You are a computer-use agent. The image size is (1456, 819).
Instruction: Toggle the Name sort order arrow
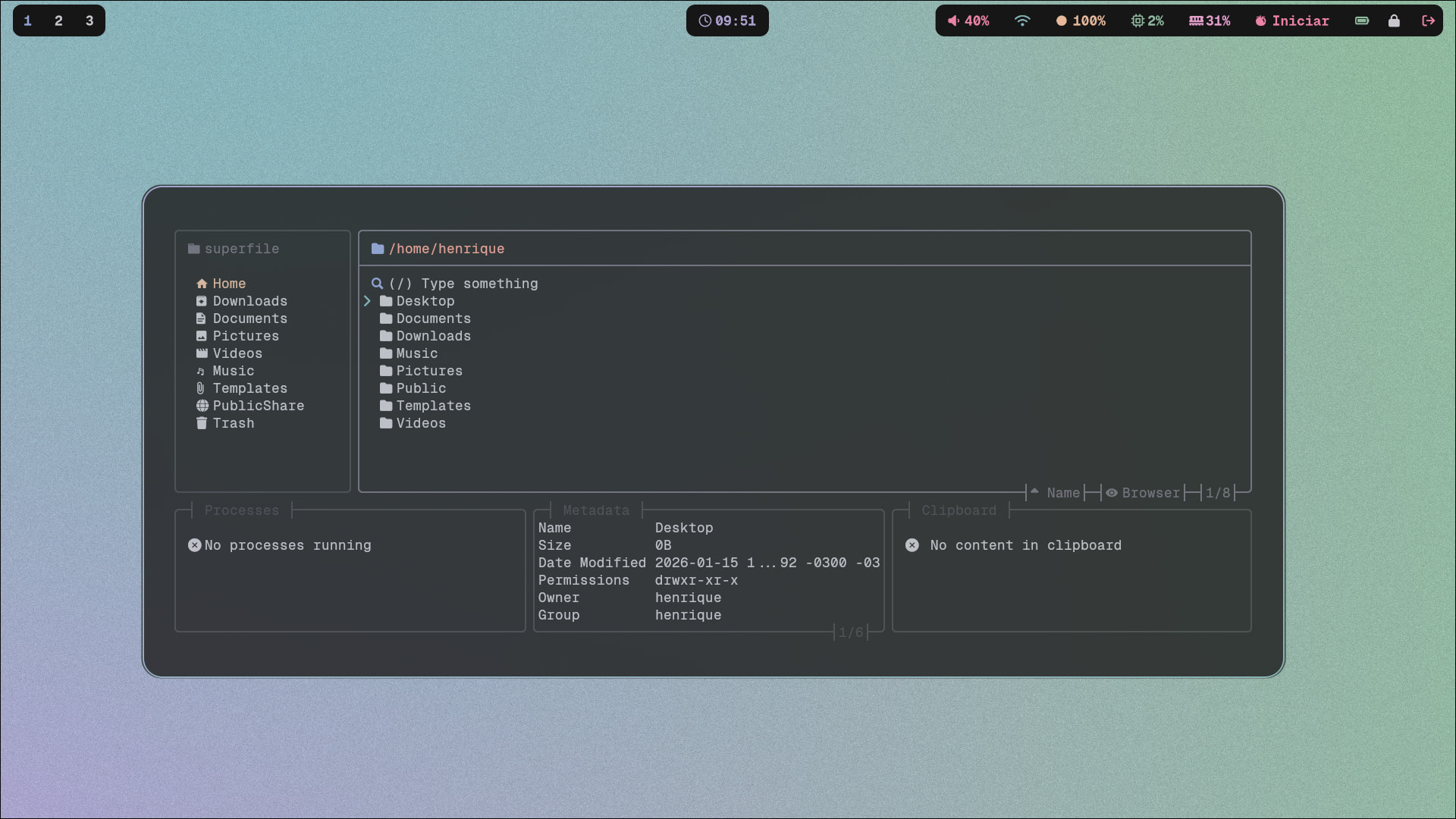click(1034, 492)
